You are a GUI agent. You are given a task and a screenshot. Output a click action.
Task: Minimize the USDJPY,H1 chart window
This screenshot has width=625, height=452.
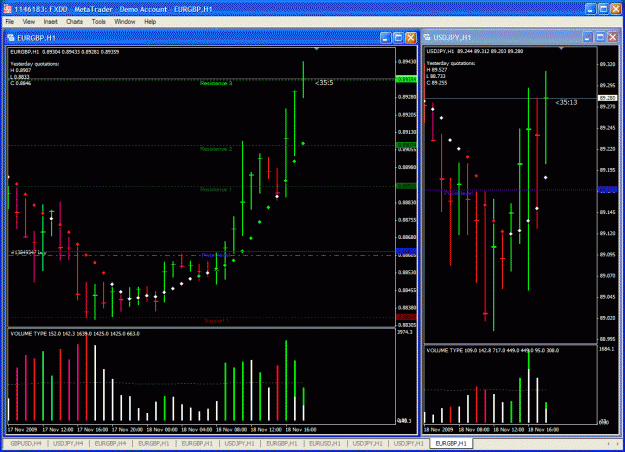(x=587, y=37)
